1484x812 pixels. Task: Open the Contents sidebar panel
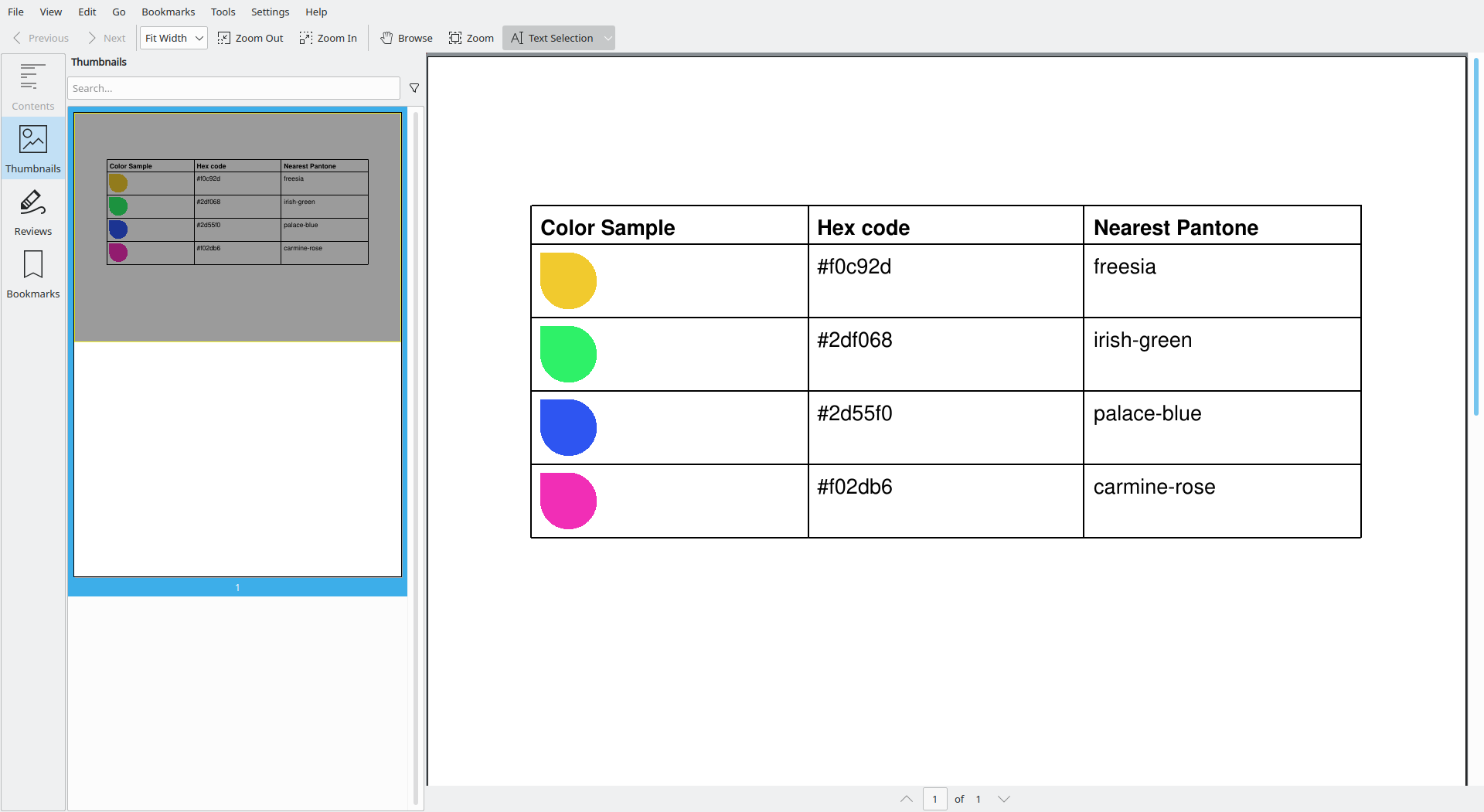tap(33, 86)
